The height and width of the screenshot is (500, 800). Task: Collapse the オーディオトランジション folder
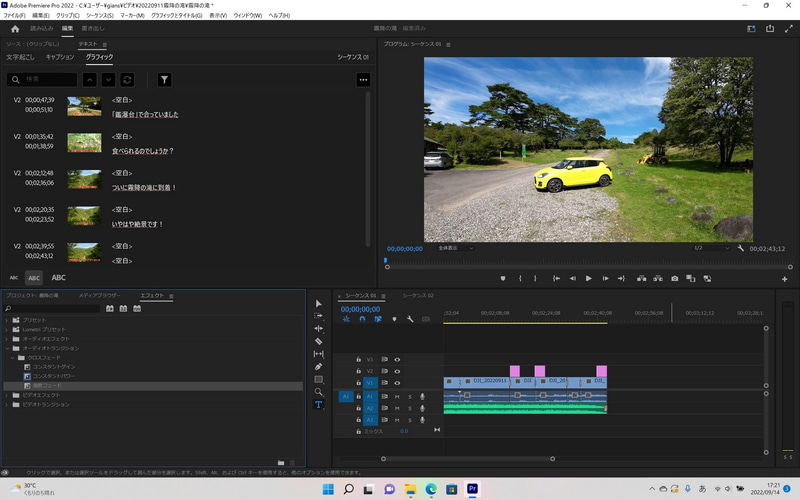[7, 348]
